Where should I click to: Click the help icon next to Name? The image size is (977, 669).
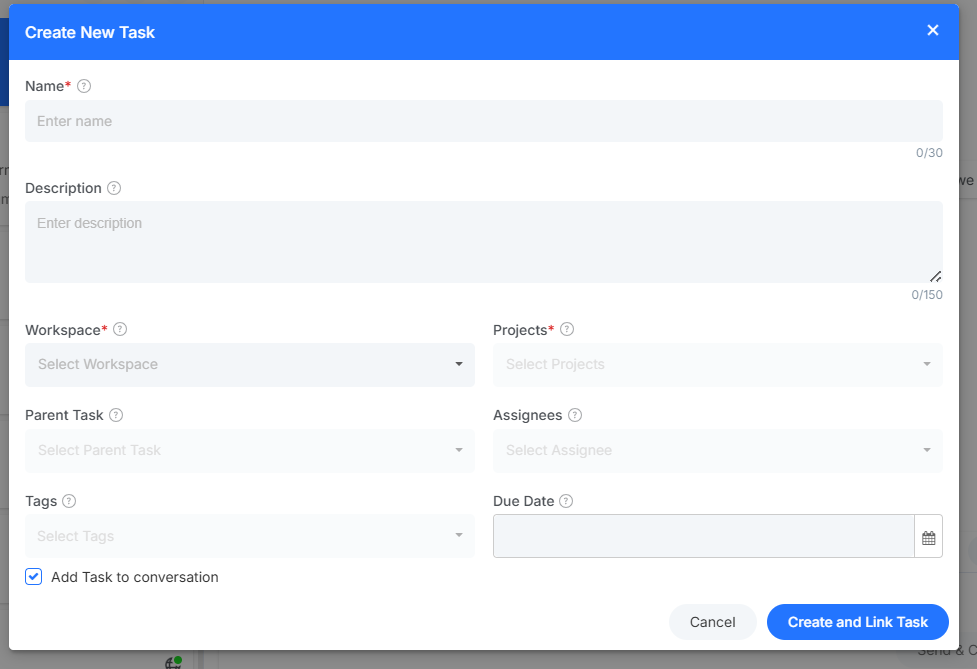coord(84,86)
